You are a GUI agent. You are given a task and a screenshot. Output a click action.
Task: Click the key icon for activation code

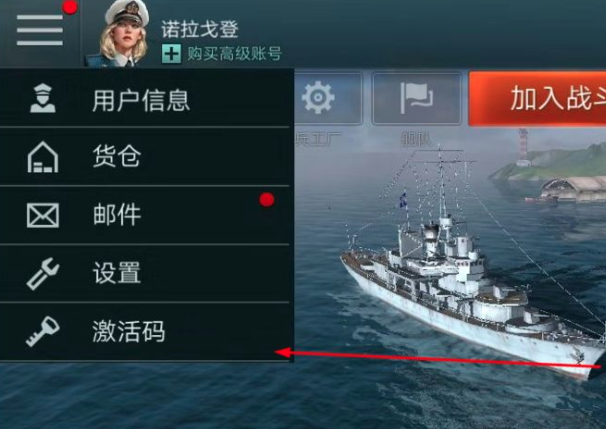(43, 331)
